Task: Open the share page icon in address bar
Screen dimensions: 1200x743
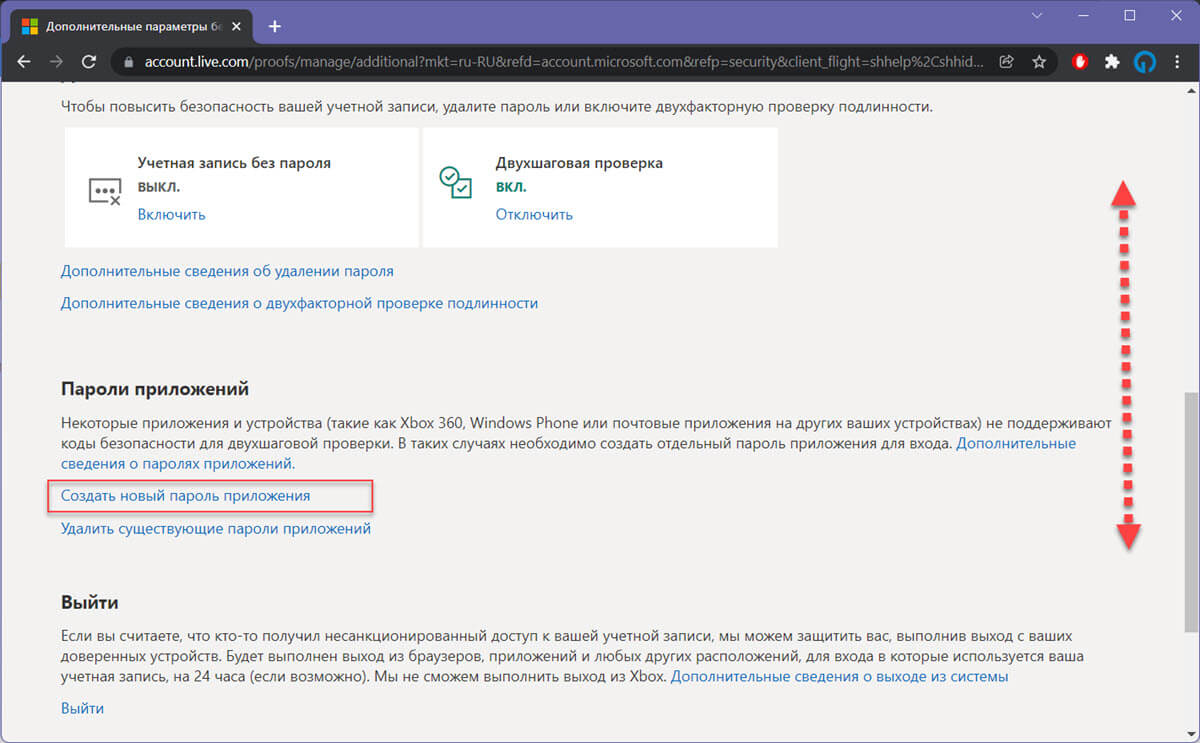Action: coord(1007,62)
